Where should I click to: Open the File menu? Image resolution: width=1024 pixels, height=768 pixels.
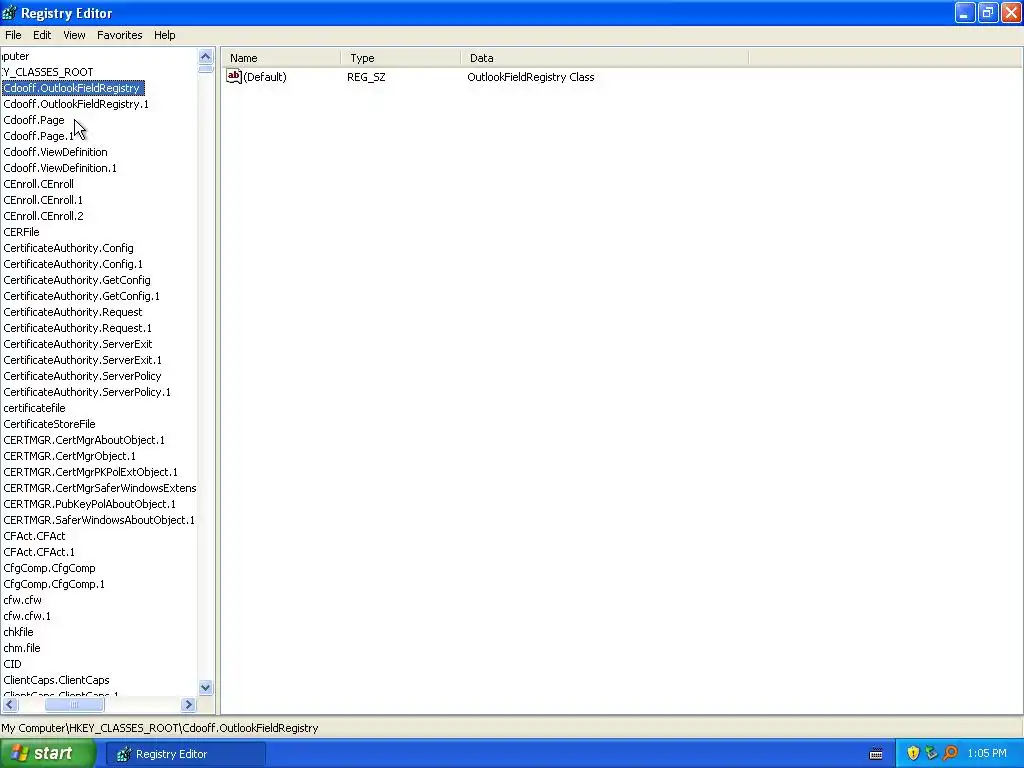(x=13, y=35)
